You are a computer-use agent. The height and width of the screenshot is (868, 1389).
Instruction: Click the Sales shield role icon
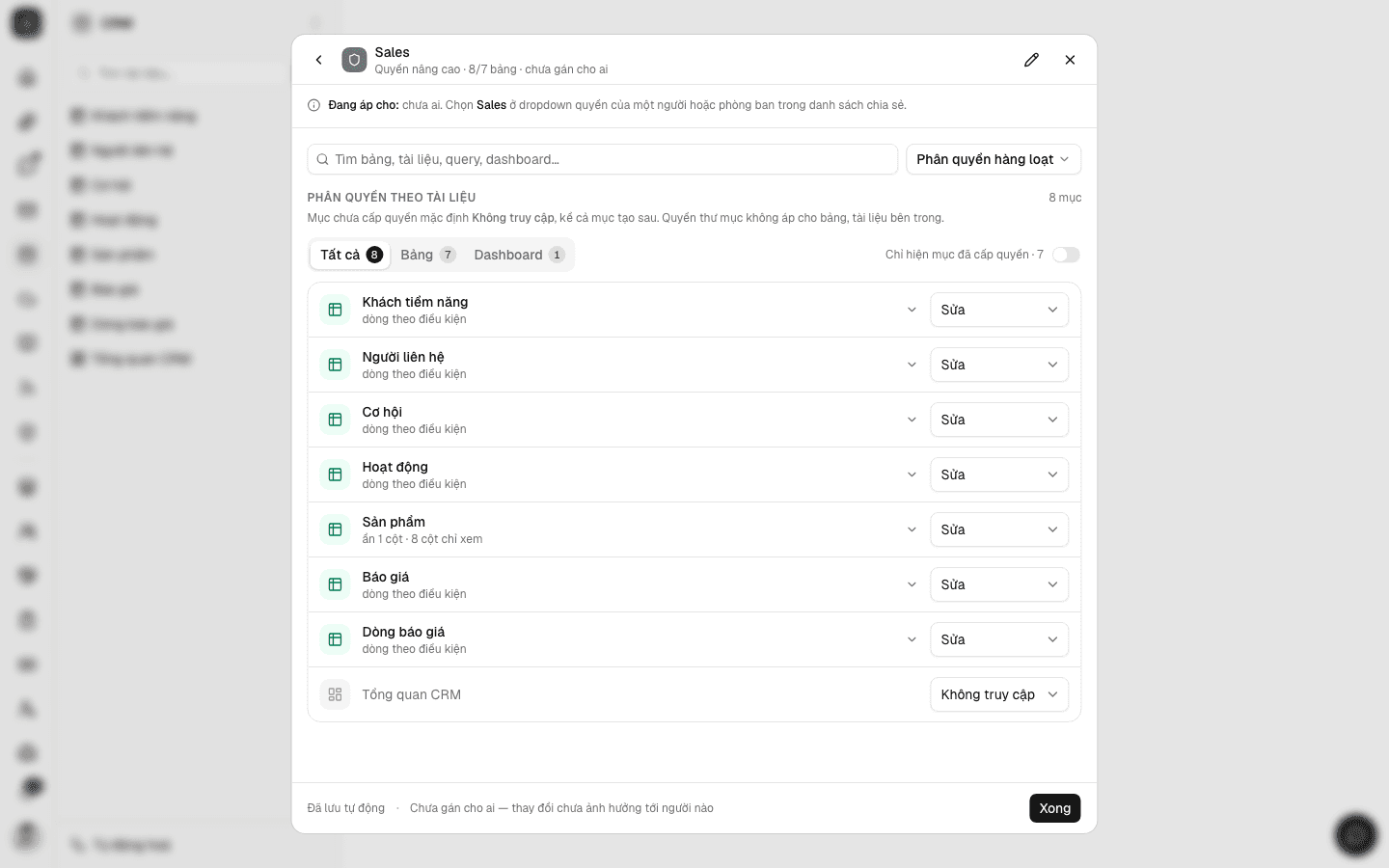354,60
